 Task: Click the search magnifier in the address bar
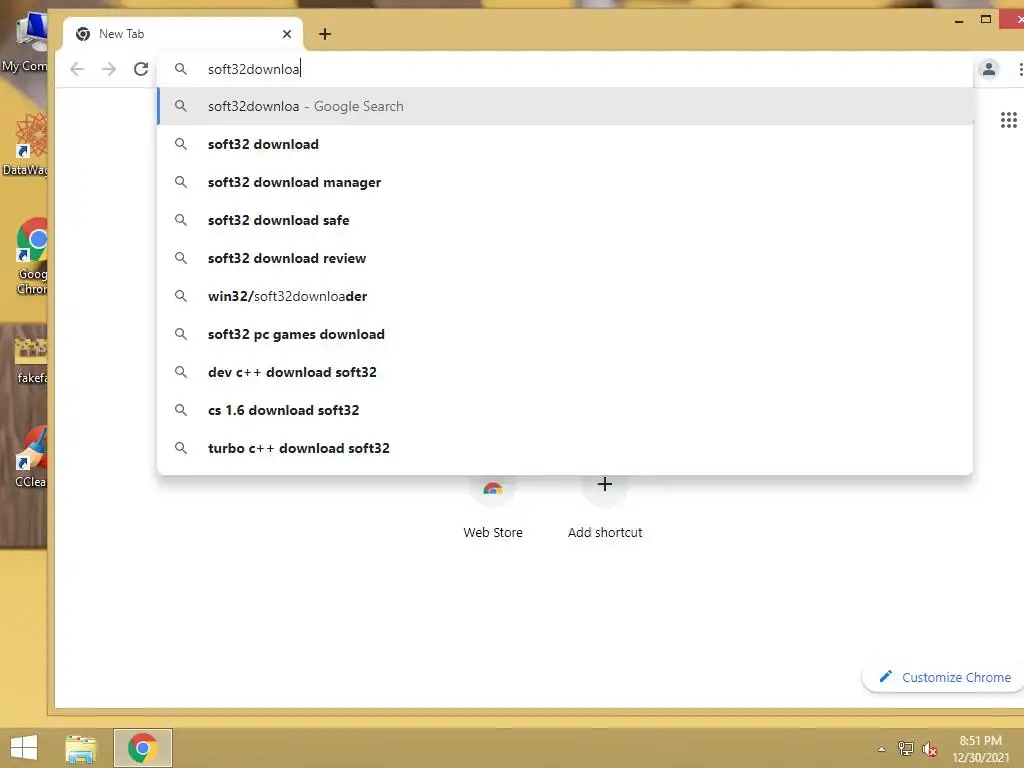click(x=181, y=69)
